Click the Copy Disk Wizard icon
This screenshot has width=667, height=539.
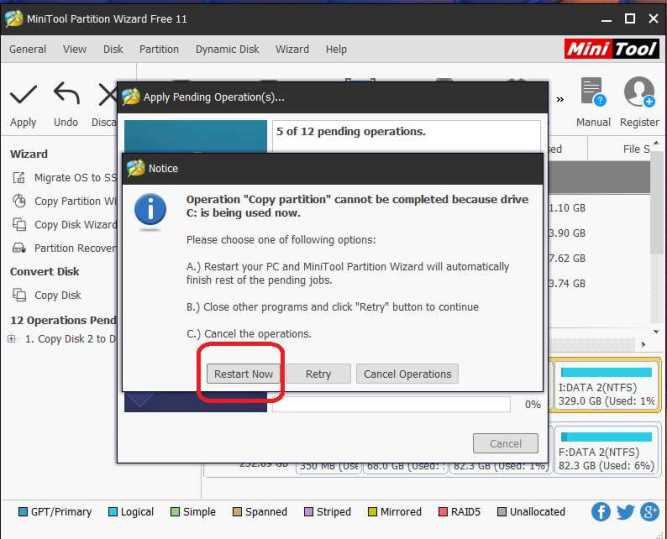pyautogui.click(x=19, y=224)
